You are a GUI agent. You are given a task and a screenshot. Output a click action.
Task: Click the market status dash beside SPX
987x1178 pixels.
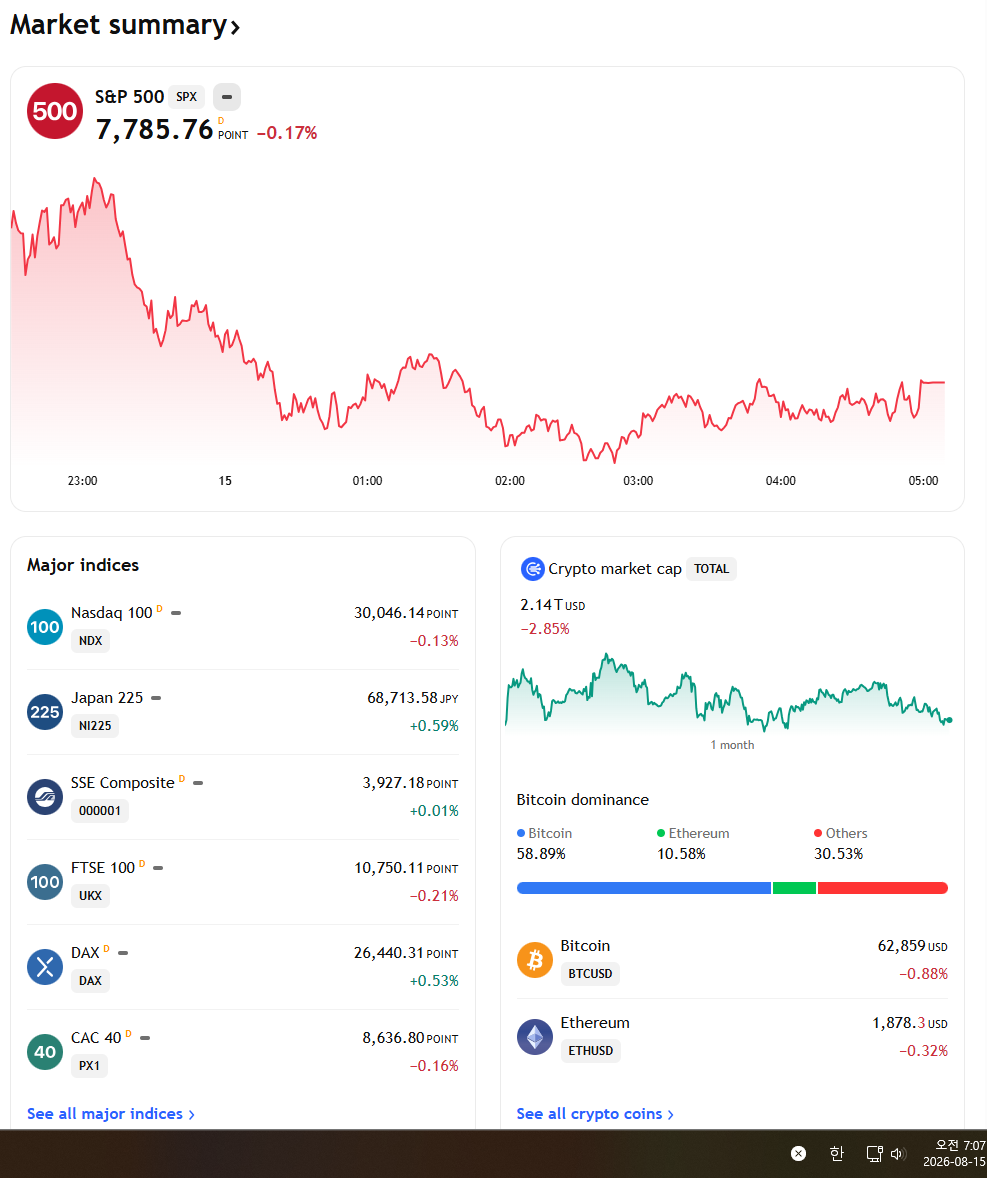227,97
